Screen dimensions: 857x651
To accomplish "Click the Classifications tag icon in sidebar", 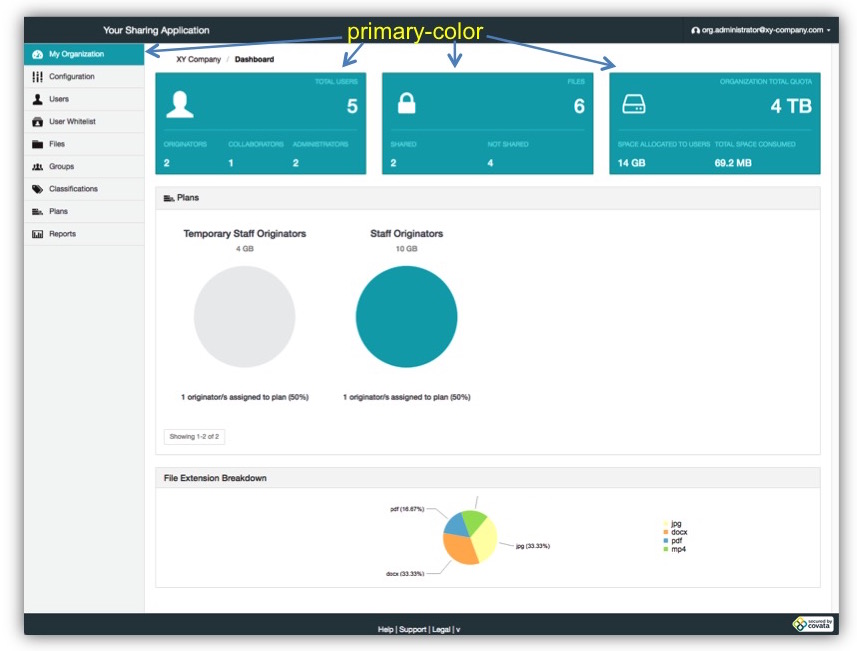I will [37, 189].
